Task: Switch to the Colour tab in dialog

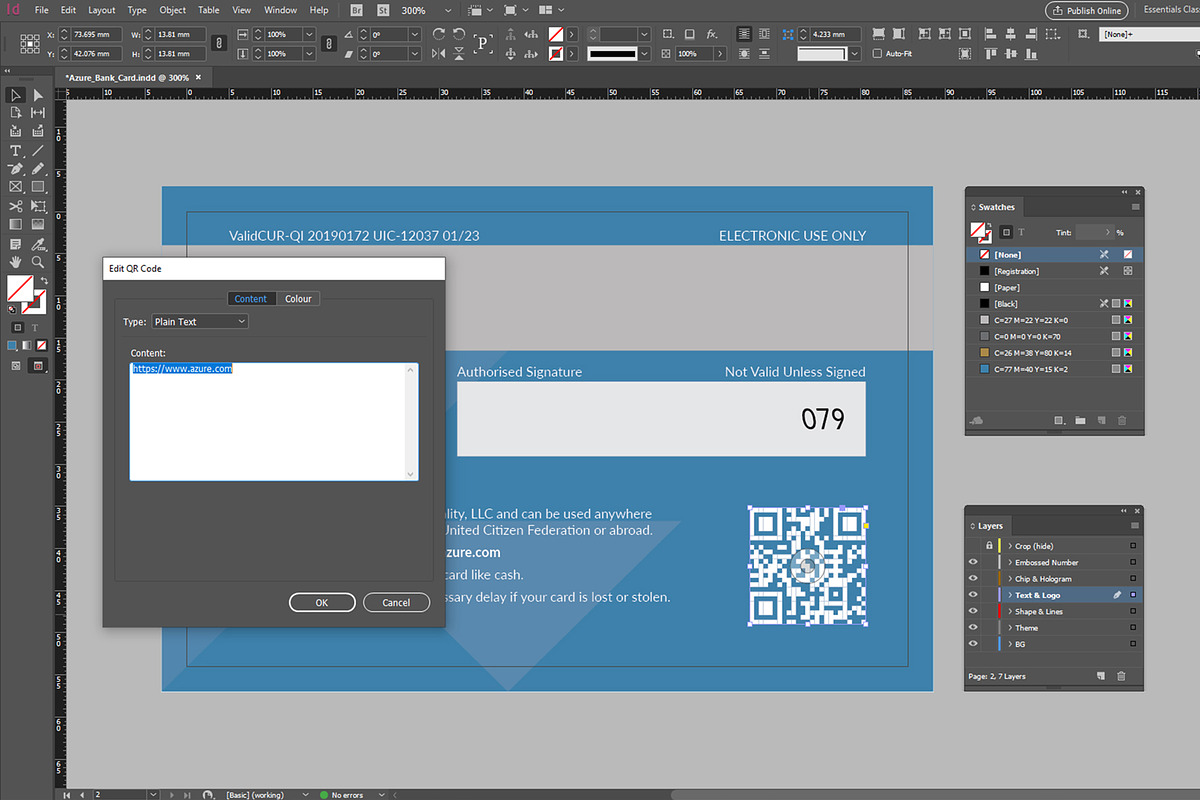Action: point(298,298)
